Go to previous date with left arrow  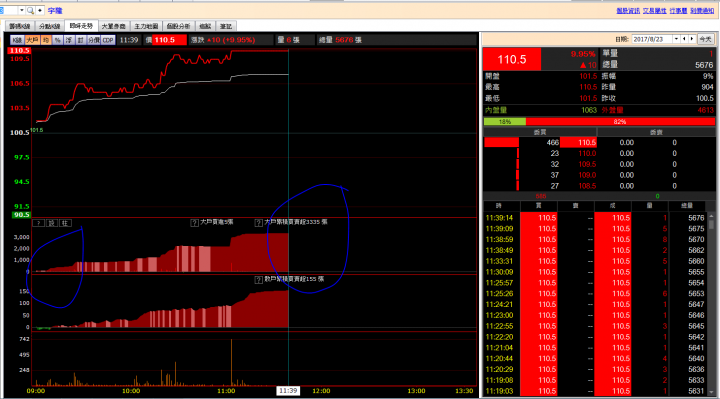(x=684, y=39)
